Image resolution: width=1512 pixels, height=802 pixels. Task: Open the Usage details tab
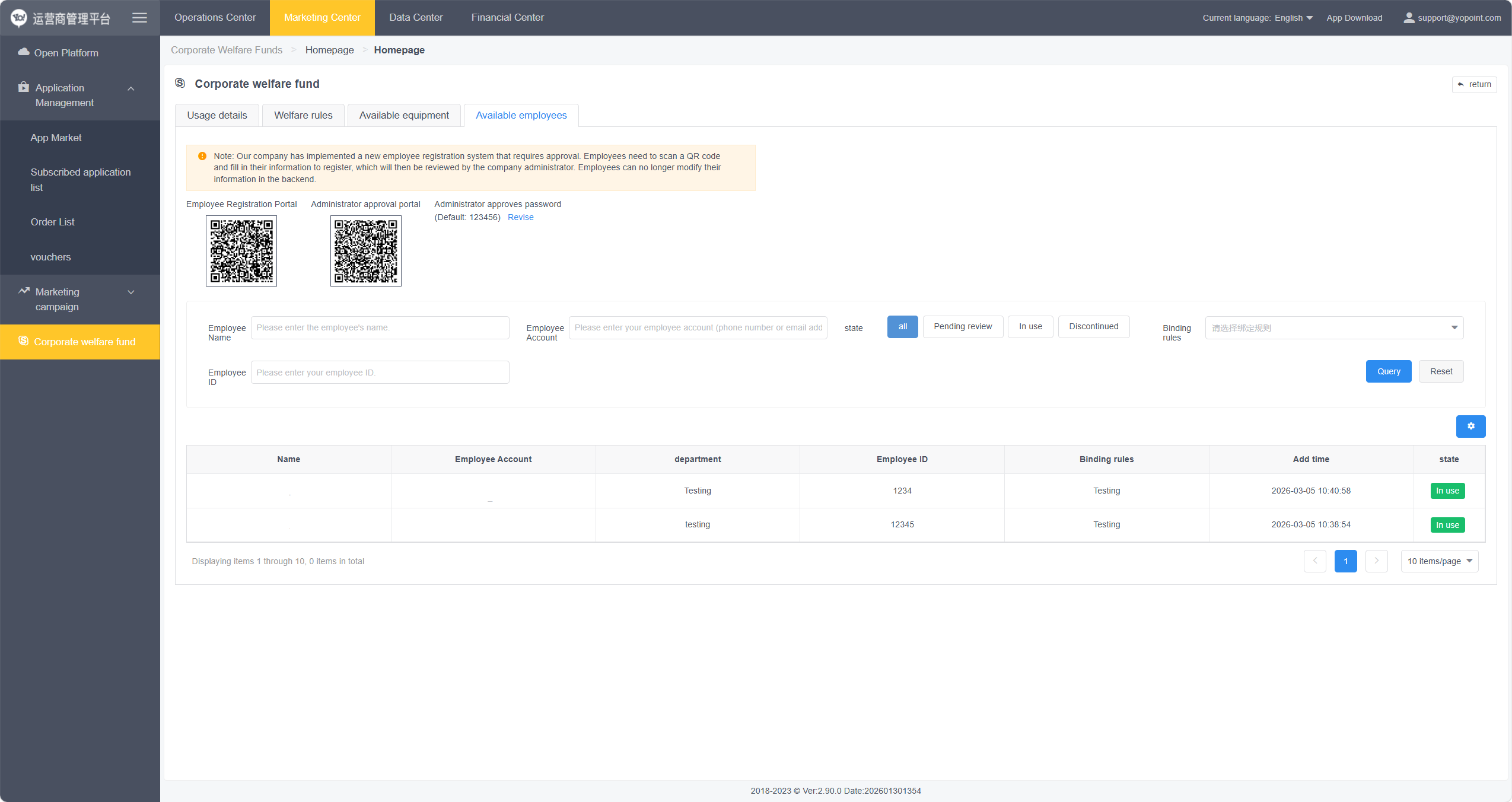(217, 115)
